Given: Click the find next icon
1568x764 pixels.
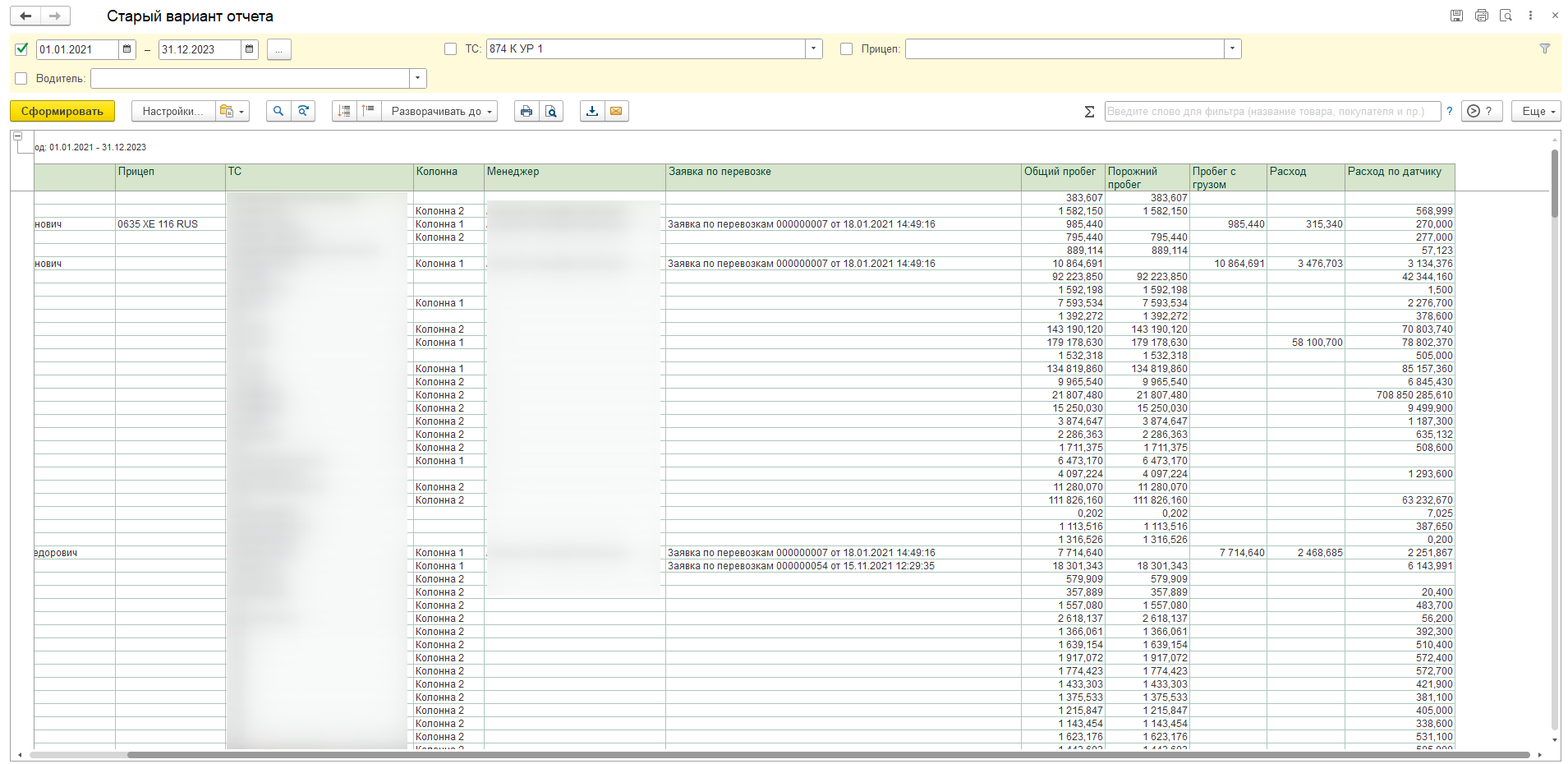Looking at the screenshot, I should pos(303,112).
